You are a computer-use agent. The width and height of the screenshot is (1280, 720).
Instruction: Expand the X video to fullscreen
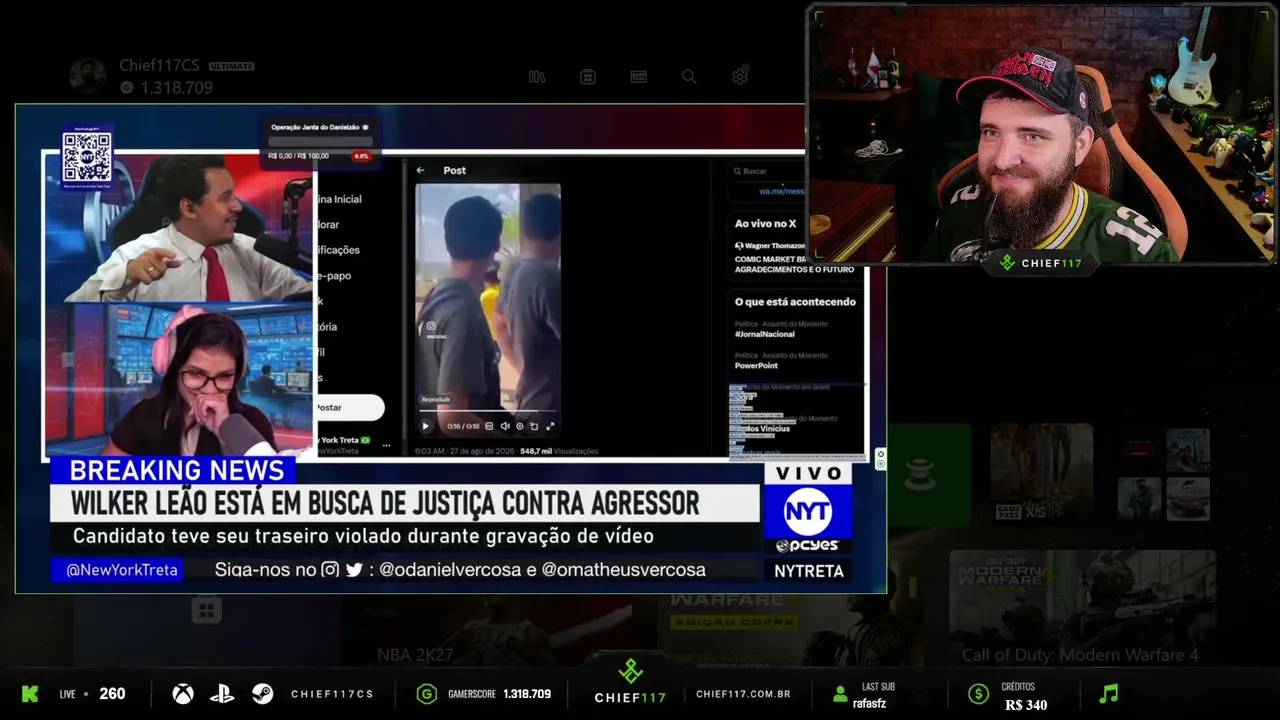pos(550,426)
